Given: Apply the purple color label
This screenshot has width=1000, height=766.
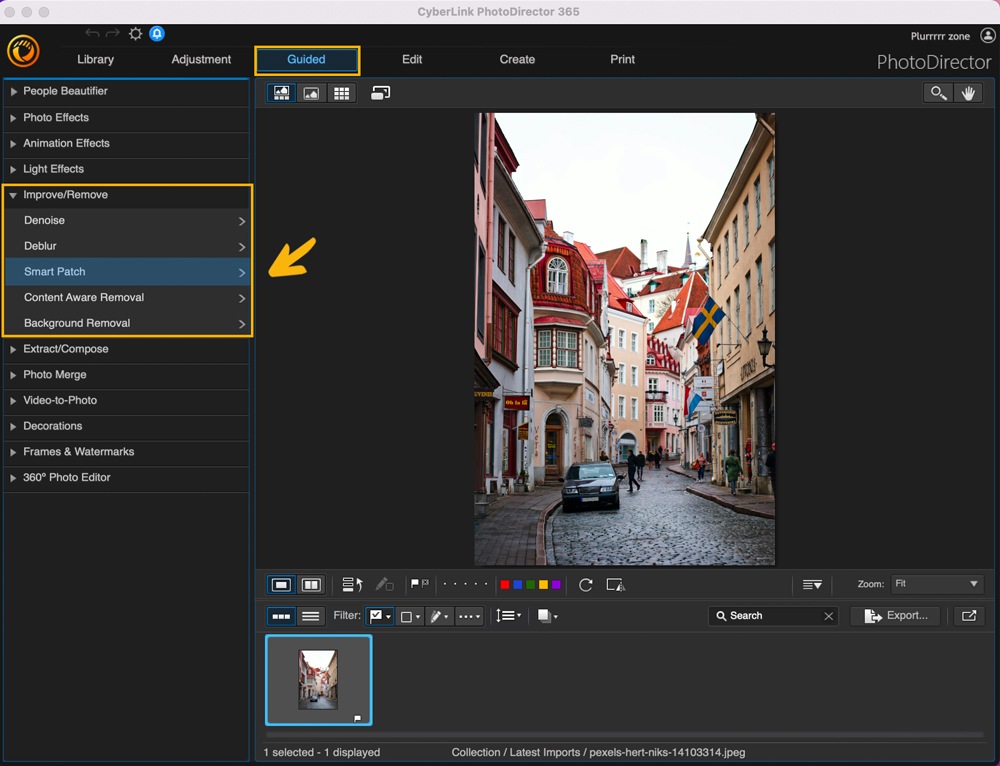Looking at the screenshot, I should 556,584.
